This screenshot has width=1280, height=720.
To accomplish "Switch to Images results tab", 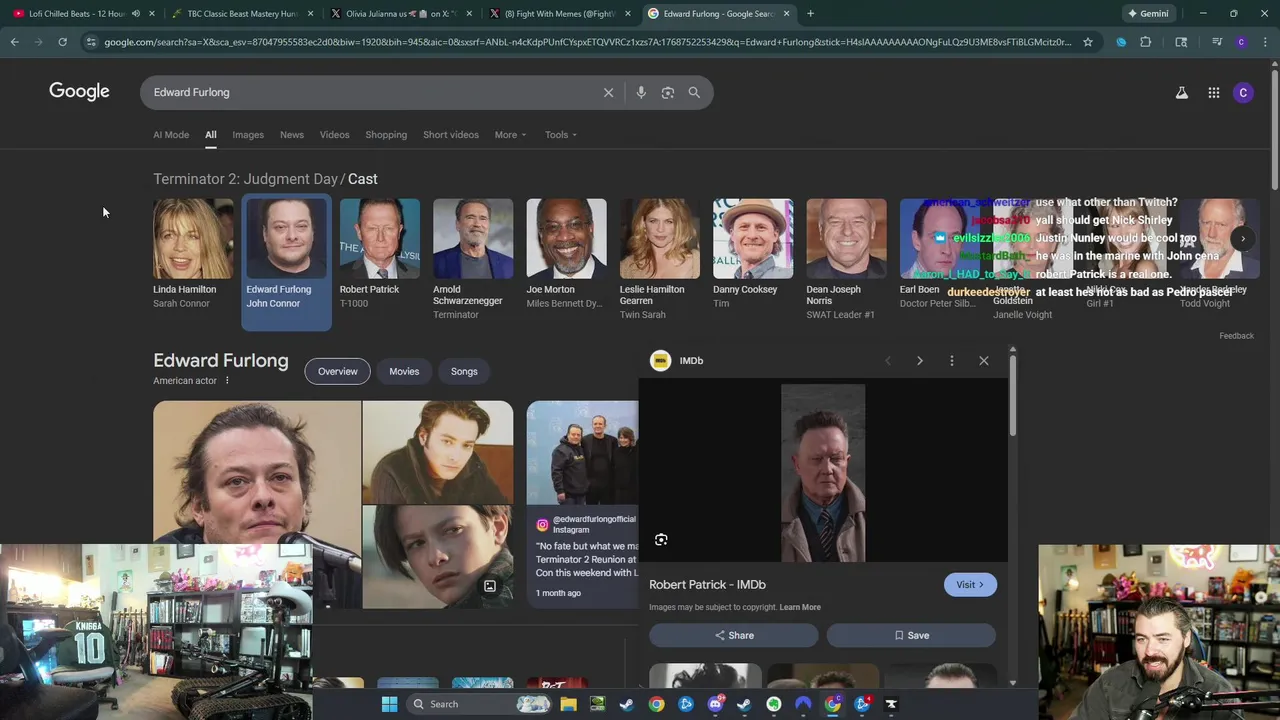I will pos(248,135).
